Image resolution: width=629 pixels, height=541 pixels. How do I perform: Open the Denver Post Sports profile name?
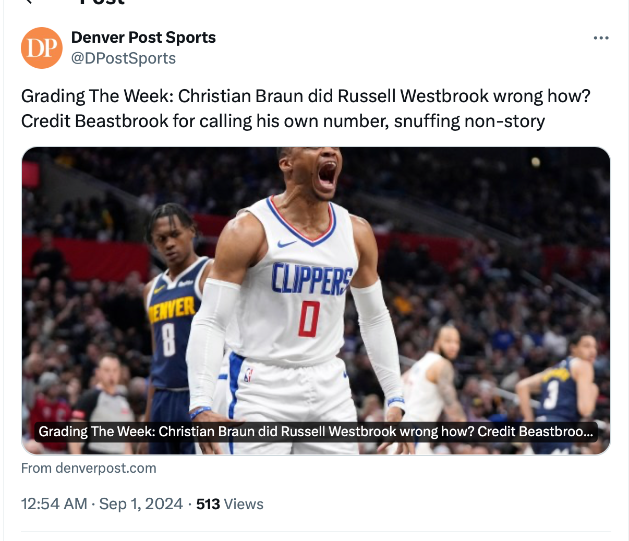pyautogui.click(x=143, y=38)
